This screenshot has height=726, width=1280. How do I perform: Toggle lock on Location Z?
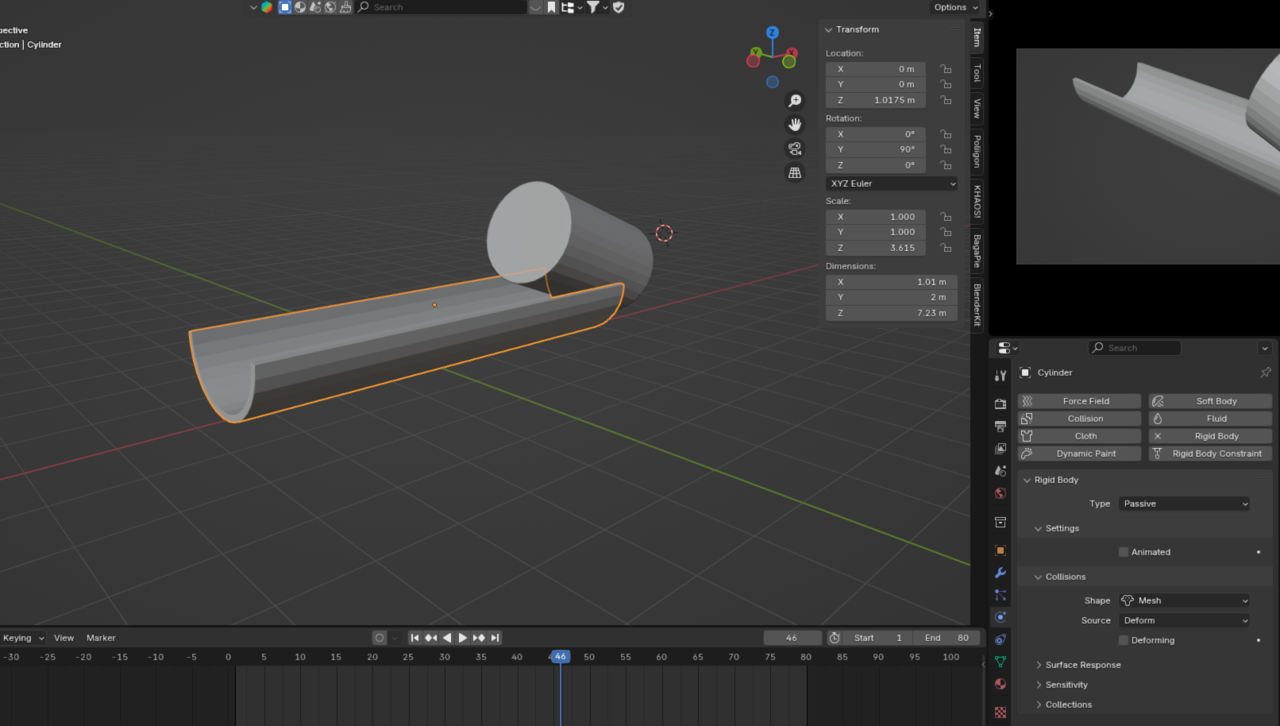point(945,100)
